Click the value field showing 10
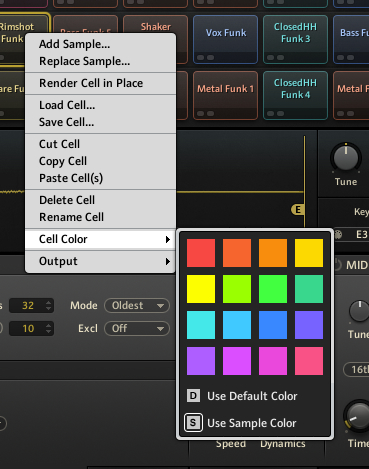Viewport: 369px width, 469px height. click(x=28, y=328)
